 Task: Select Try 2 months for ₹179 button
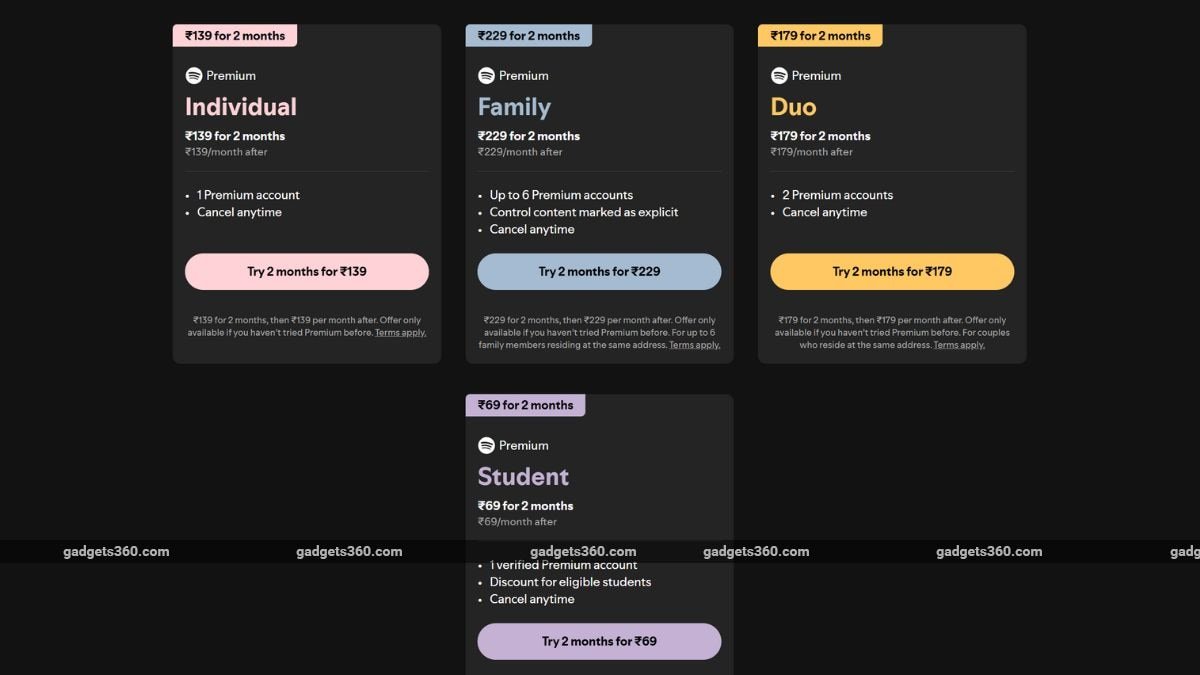(x=892, y=272)
